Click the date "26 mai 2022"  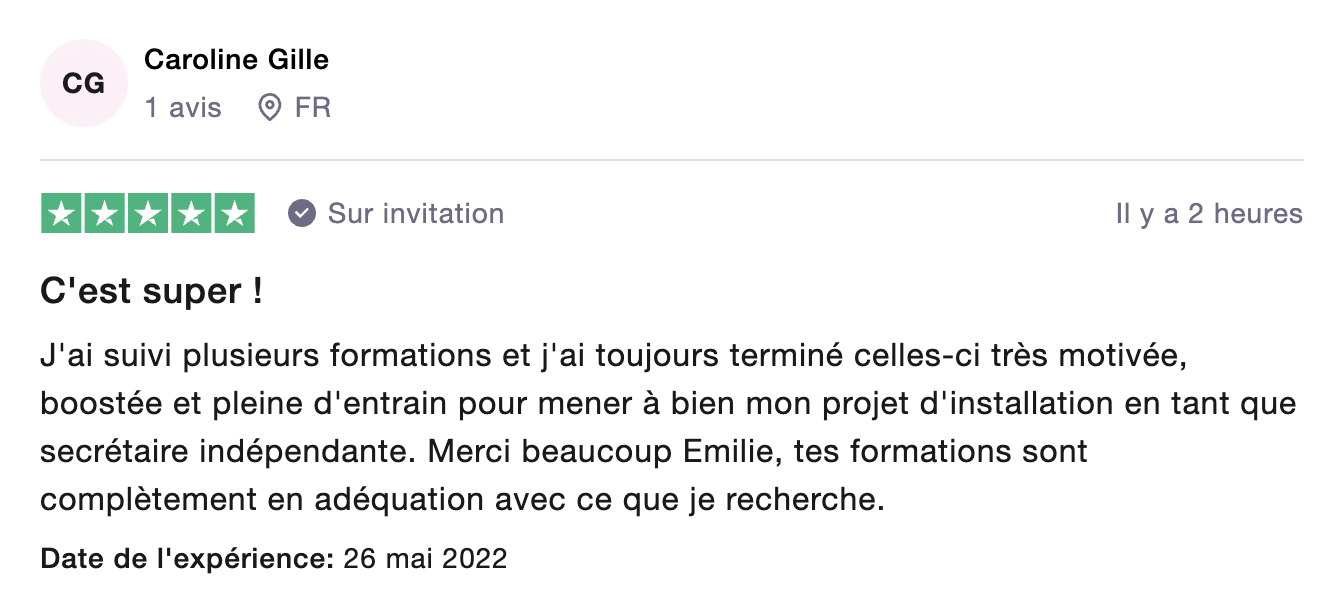(425, 558)
